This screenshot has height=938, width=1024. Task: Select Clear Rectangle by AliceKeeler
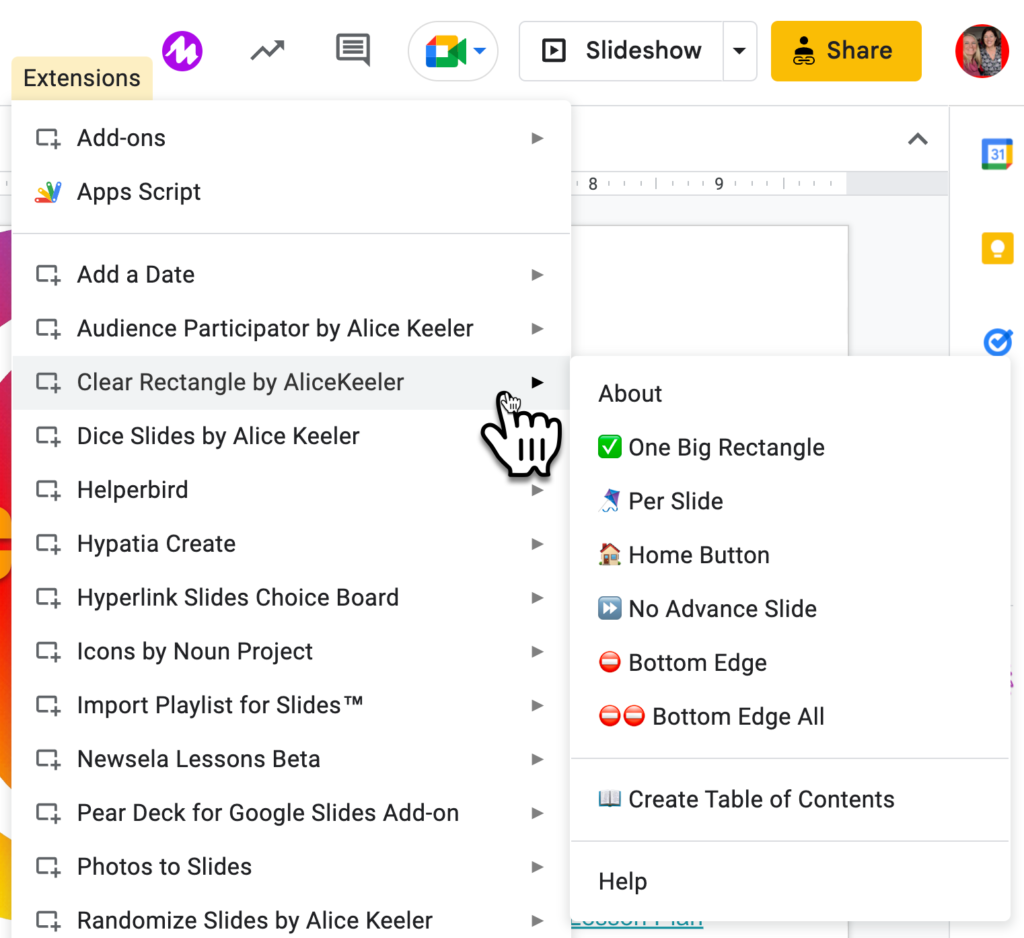click(291, 383)
